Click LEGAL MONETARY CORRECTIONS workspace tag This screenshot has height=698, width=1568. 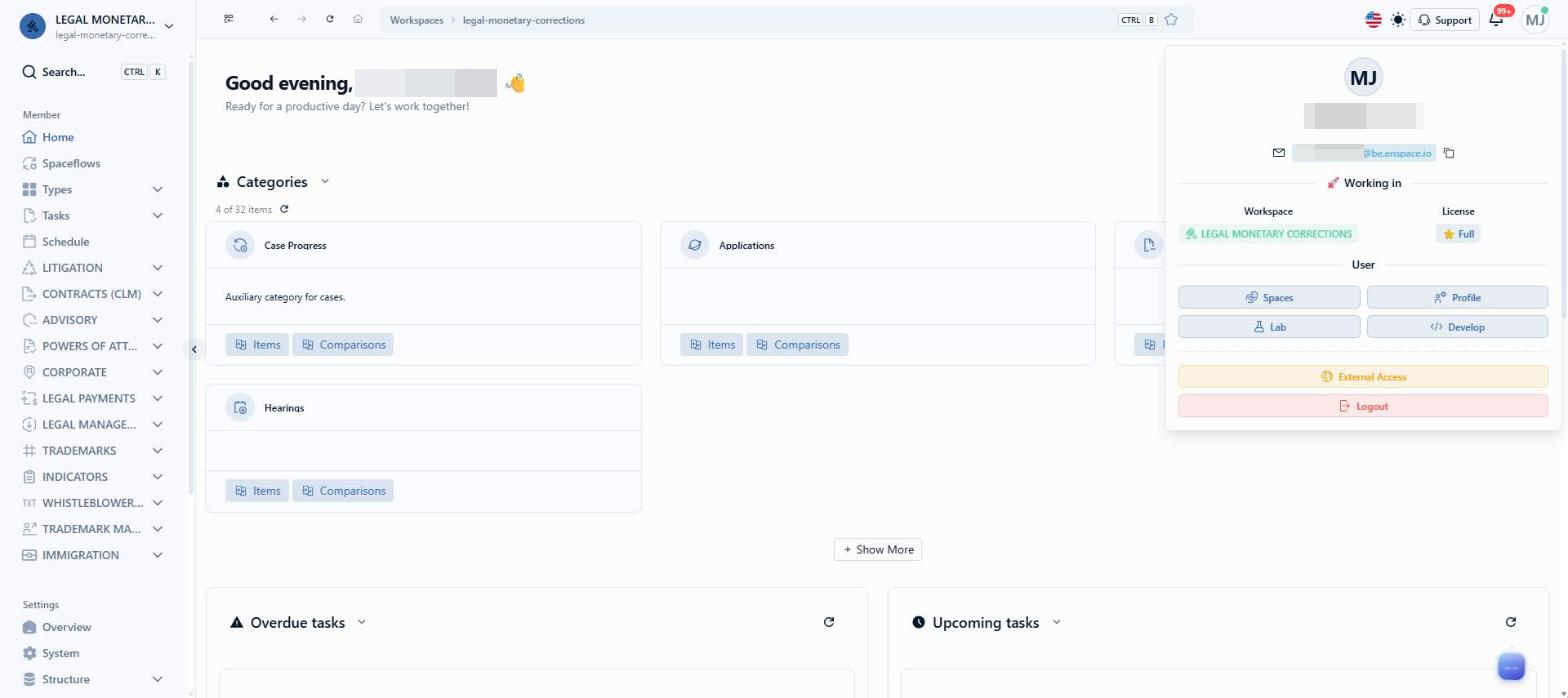coord(1268,234)
